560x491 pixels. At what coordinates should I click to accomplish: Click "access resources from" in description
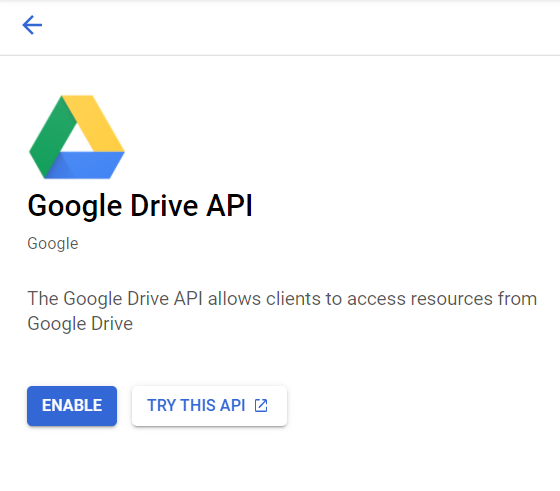pyautogui.click(x=442, y=299)
